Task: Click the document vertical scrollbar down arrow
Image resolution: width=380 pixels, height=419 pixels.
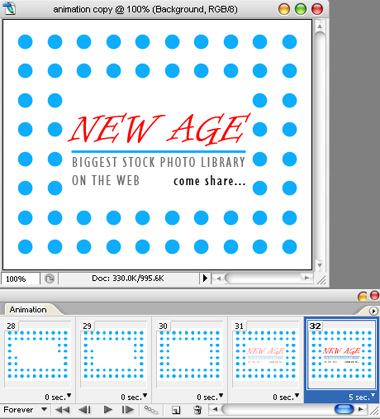Action: pyautogui.click(x=319, y=265)
